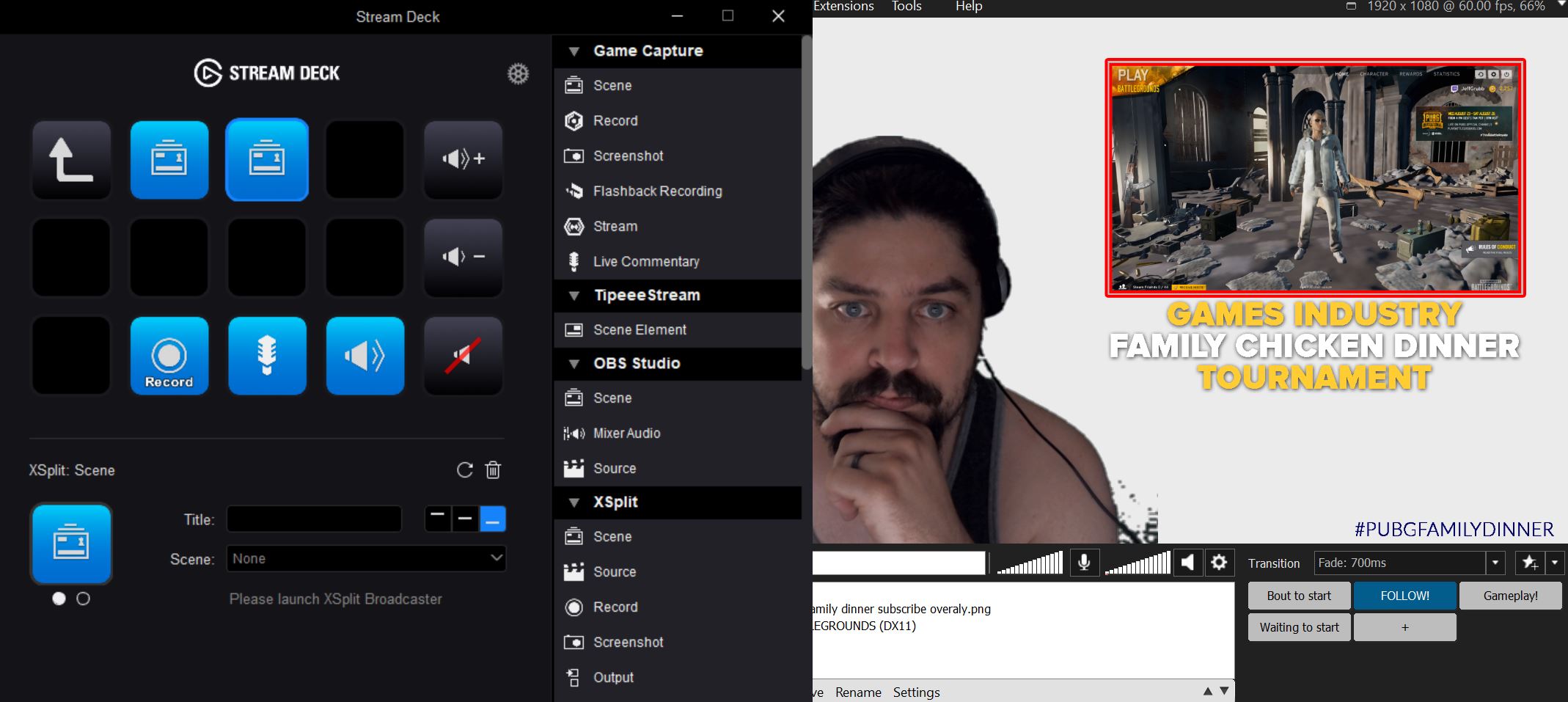Set title alignment to middle
Viewport: 1568px width, 702px height.
[x=465, y=519]
